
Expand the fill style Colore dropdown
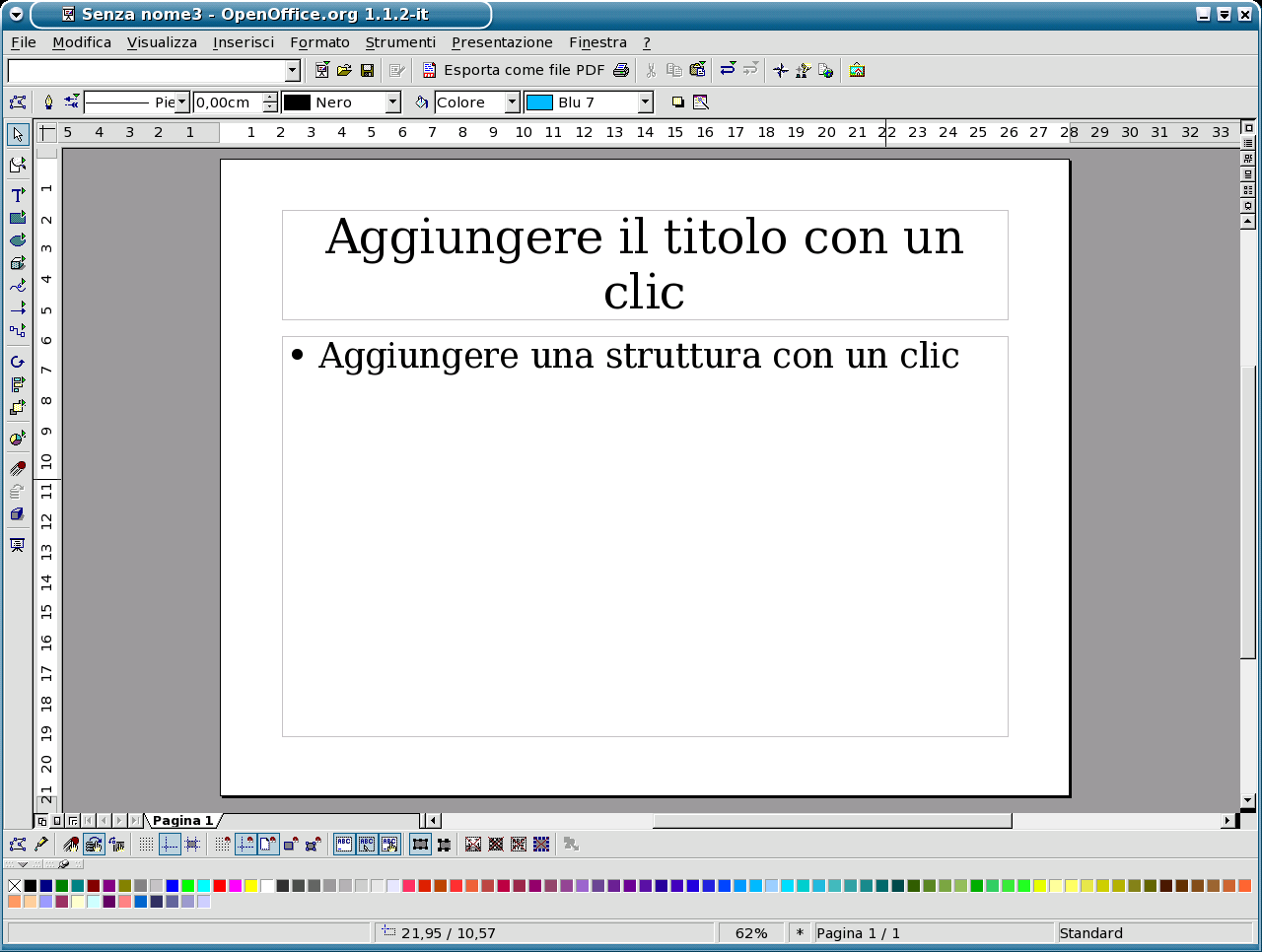[512, 102]
